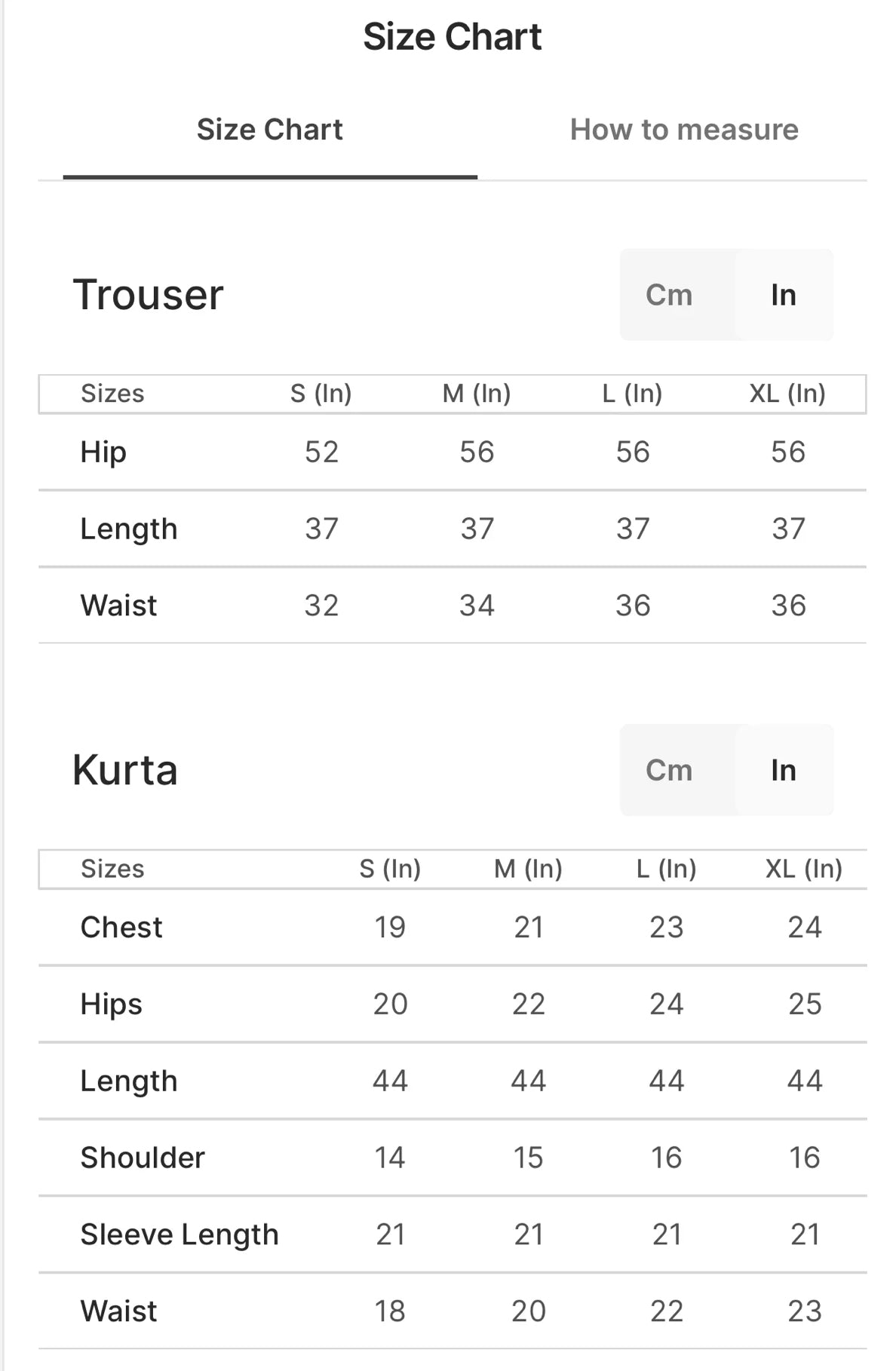This screenshot has width=896, height=1371.
Task: Click Kurta Waist value 18 for size S
Action: coord(390,1311)
